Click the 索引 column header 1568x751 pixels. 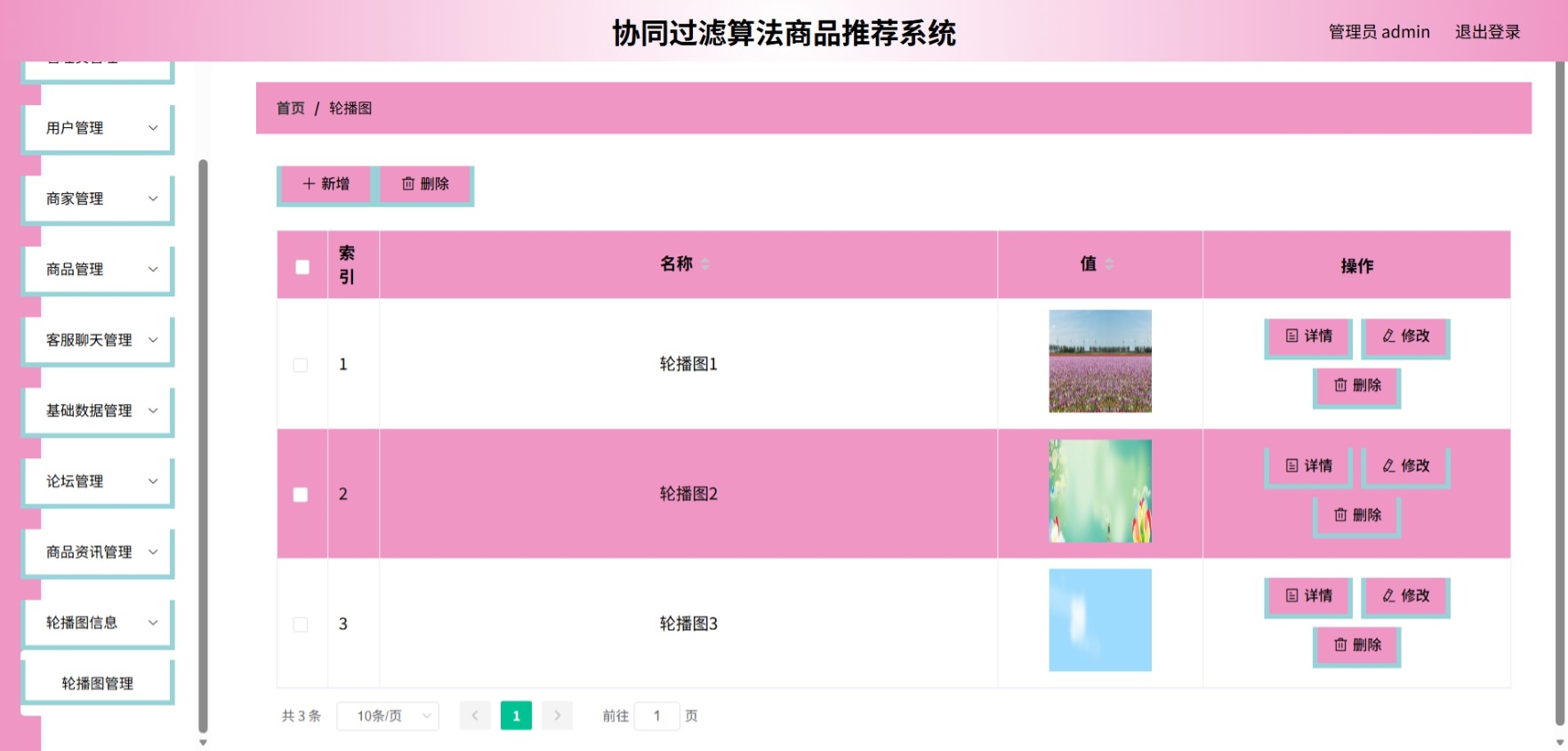tap(354, 265)
